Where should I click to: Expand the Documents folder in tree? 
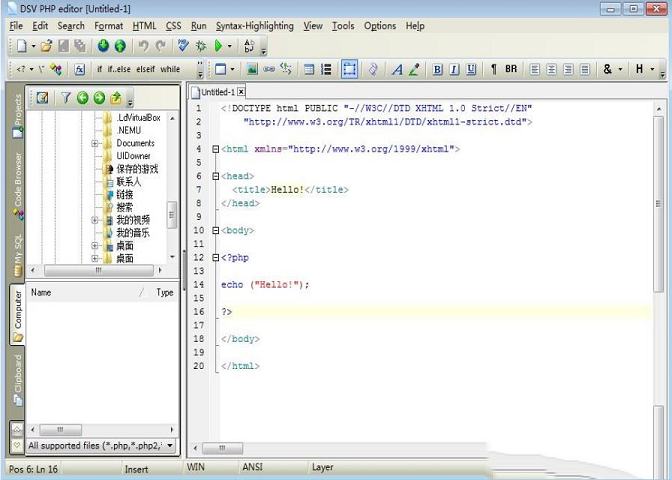pos(95,143)
